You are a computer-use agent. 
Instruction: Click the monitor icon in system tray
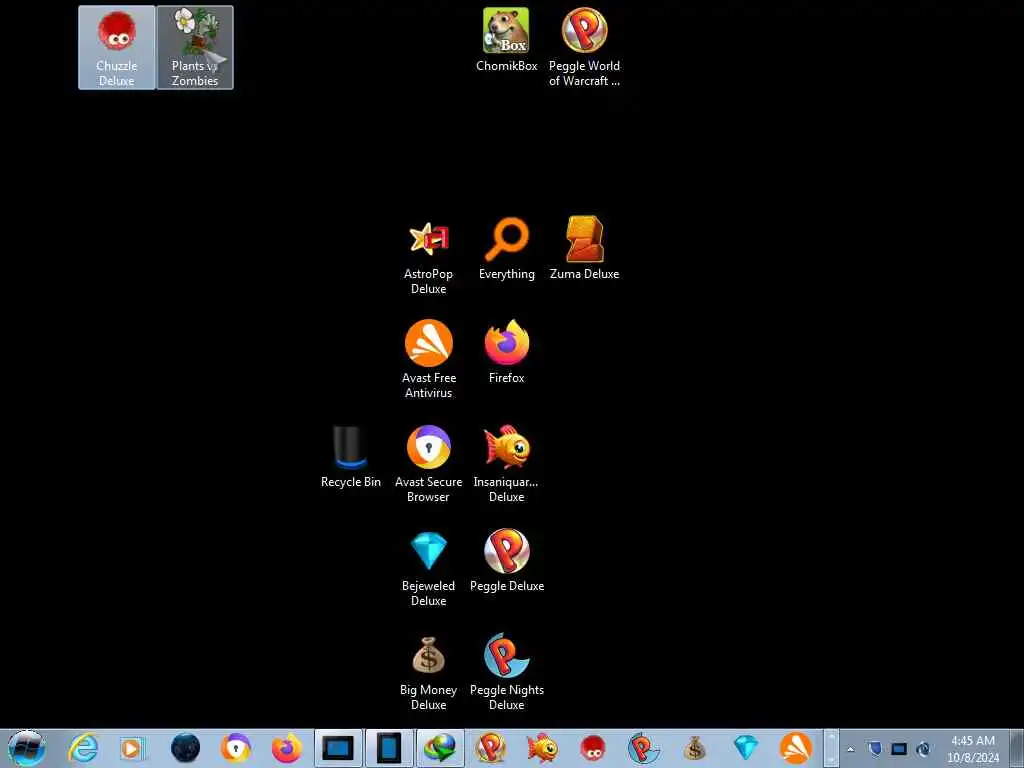(899, 748)
